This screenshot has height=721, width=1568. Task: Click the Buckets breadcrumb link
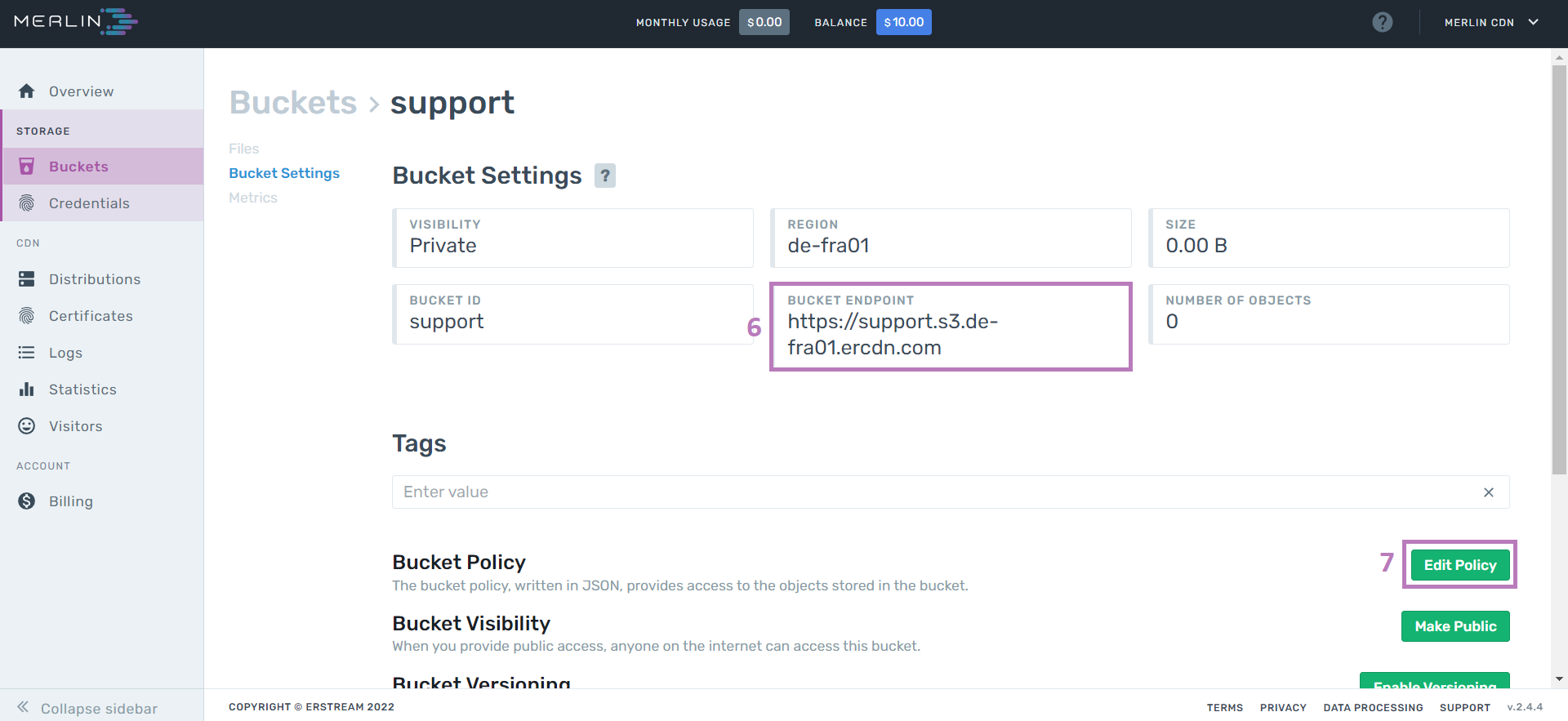coord(293,103)
